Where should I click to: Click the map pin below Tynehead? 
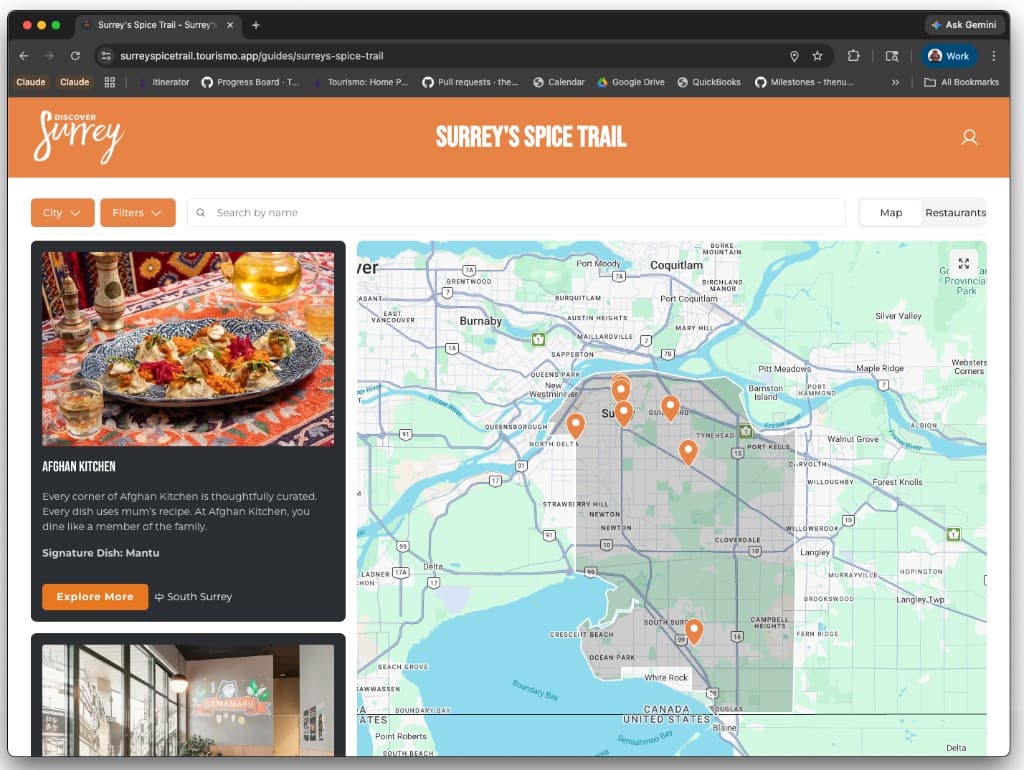coord(688,451)
